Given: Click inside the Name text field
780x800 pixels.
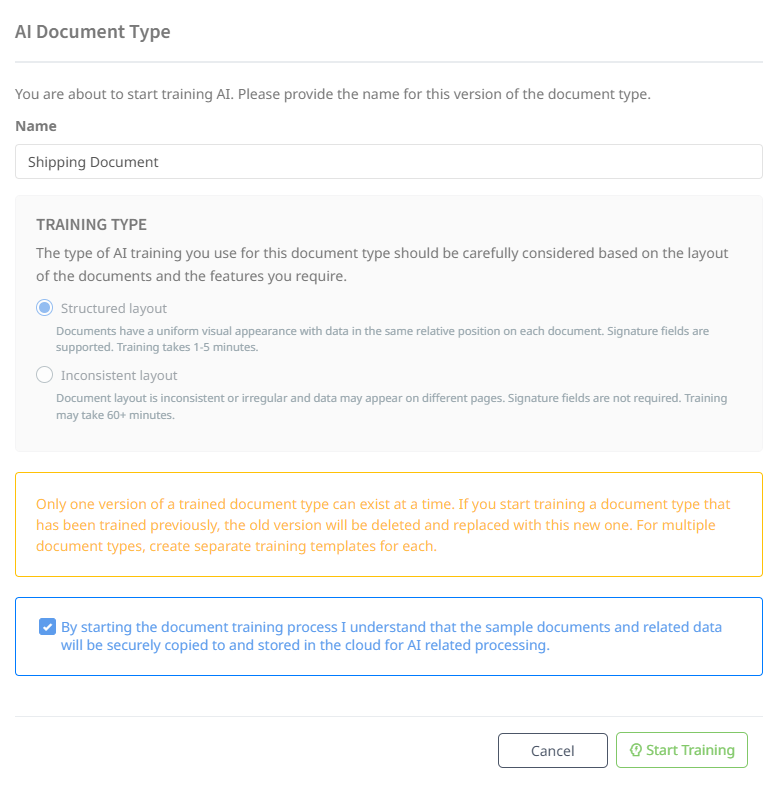Looking at the screenshot, I should (388, 161).
